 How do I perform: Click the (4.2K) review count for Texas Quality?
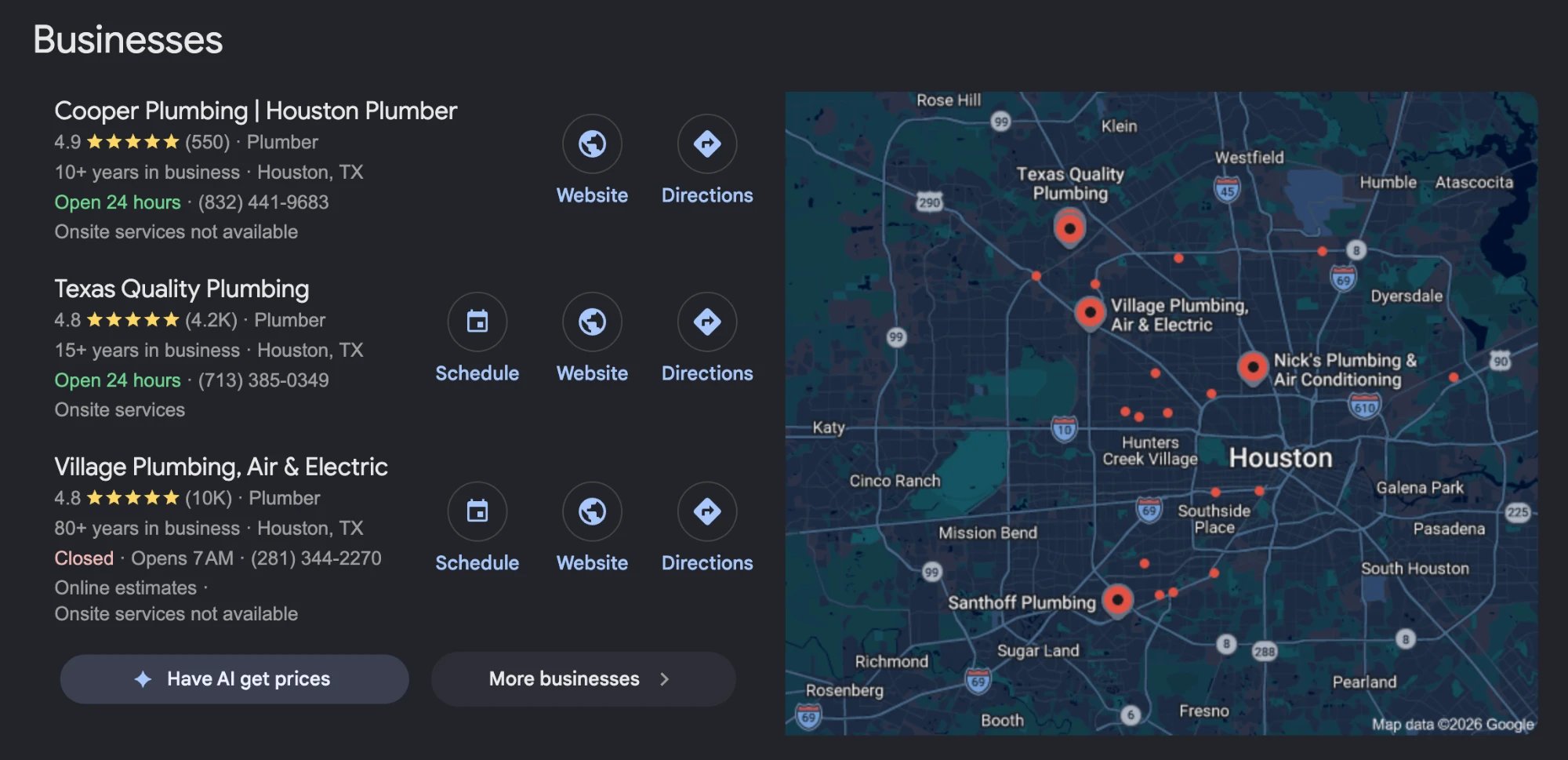tap(211, 320)
